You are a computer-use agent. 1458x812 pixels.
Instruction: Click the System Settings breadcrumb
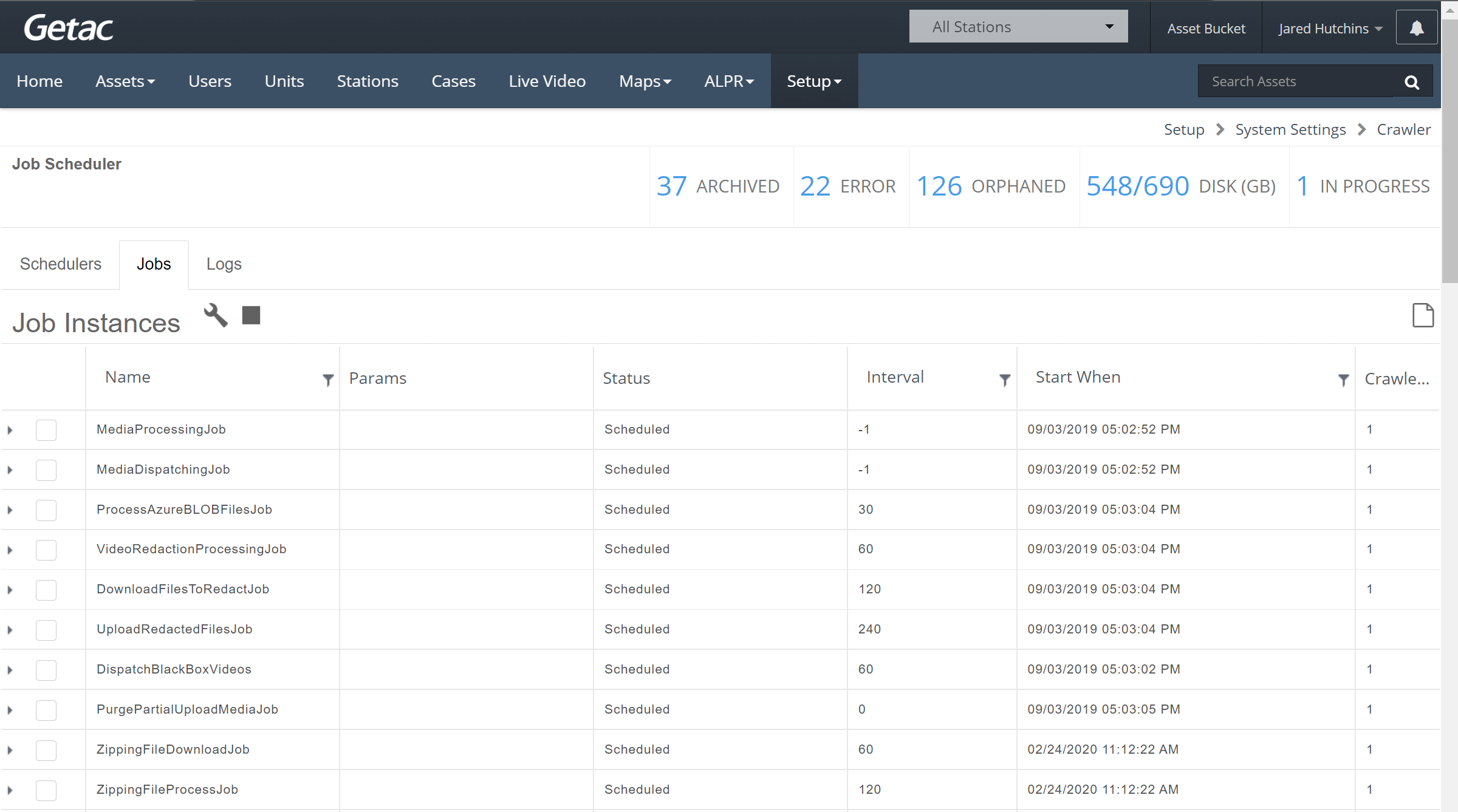click(1290, 129)
